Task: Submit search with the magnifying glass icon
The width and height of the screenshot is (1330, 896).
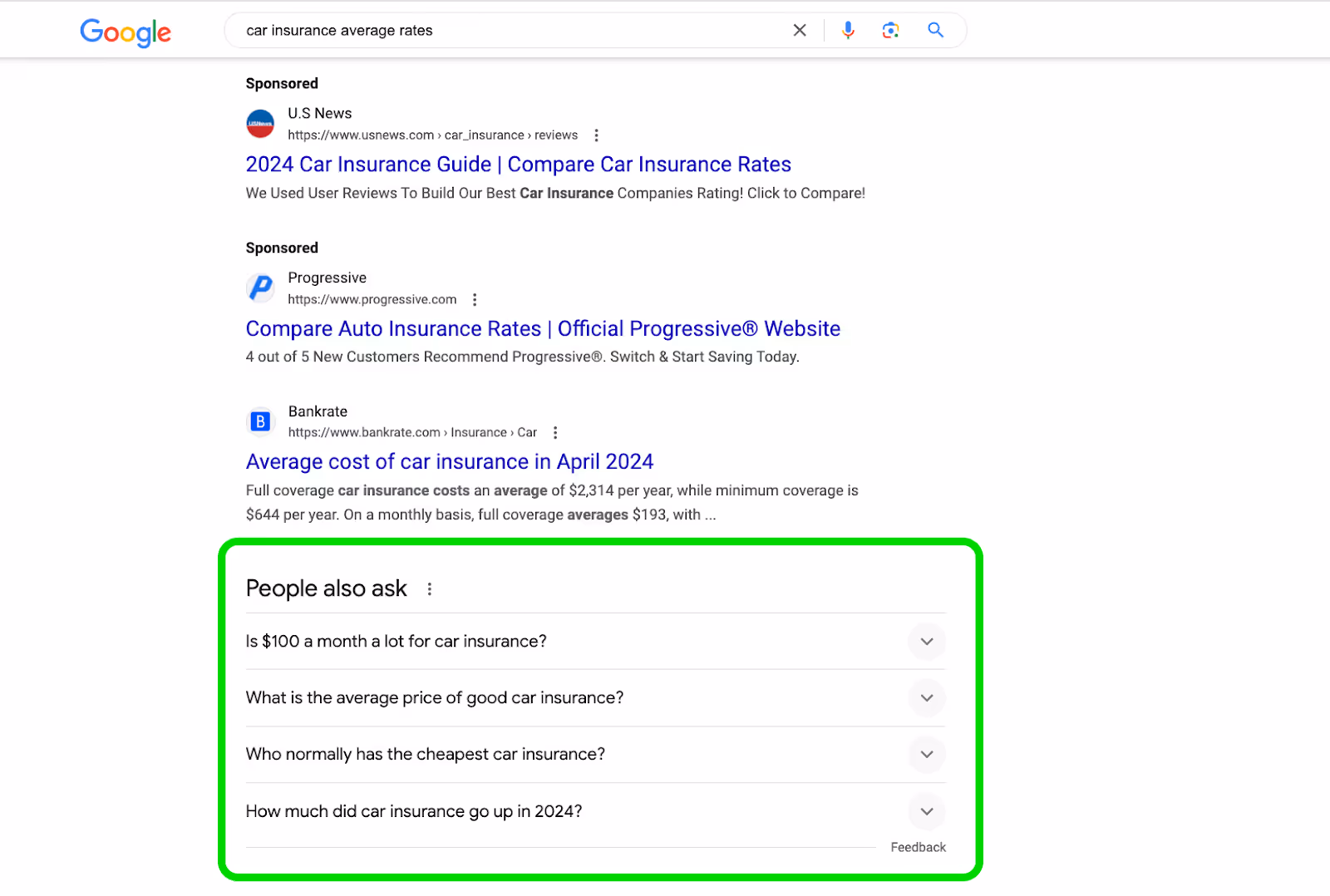Action: [x=935, y=30]
